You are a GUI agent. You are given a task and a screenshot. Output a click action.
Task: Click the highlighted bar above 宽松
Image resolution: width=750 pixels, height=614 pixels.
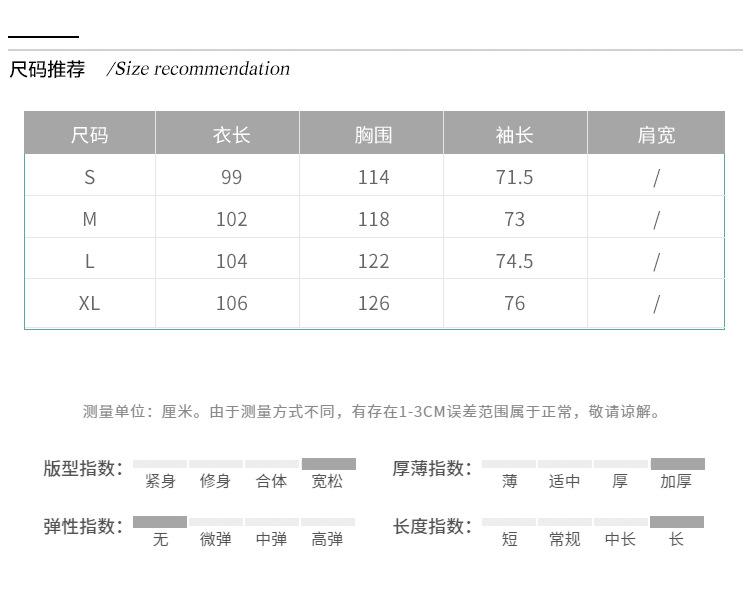tap(328, 464)
